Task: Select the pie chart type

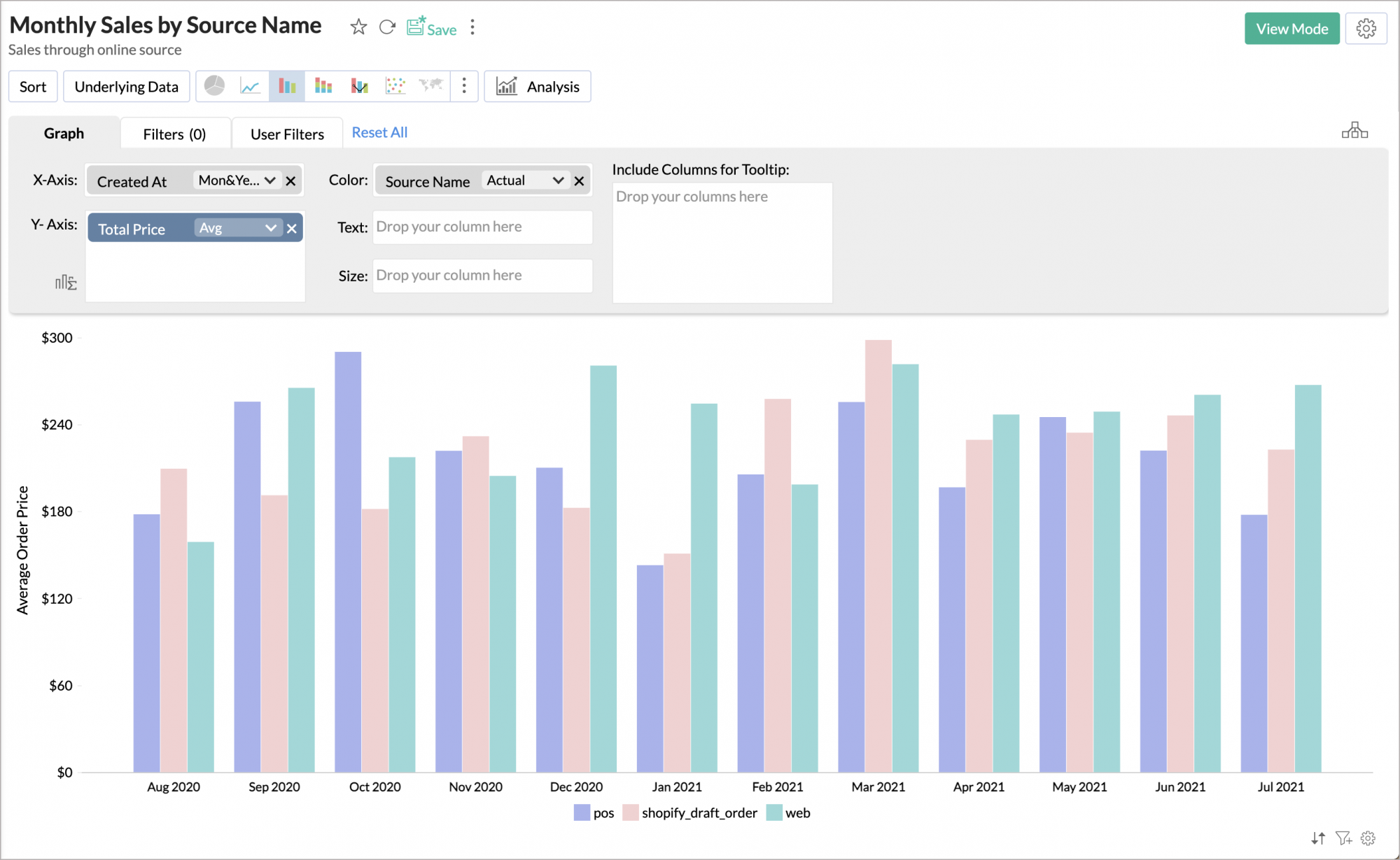Action: (214, 85)
